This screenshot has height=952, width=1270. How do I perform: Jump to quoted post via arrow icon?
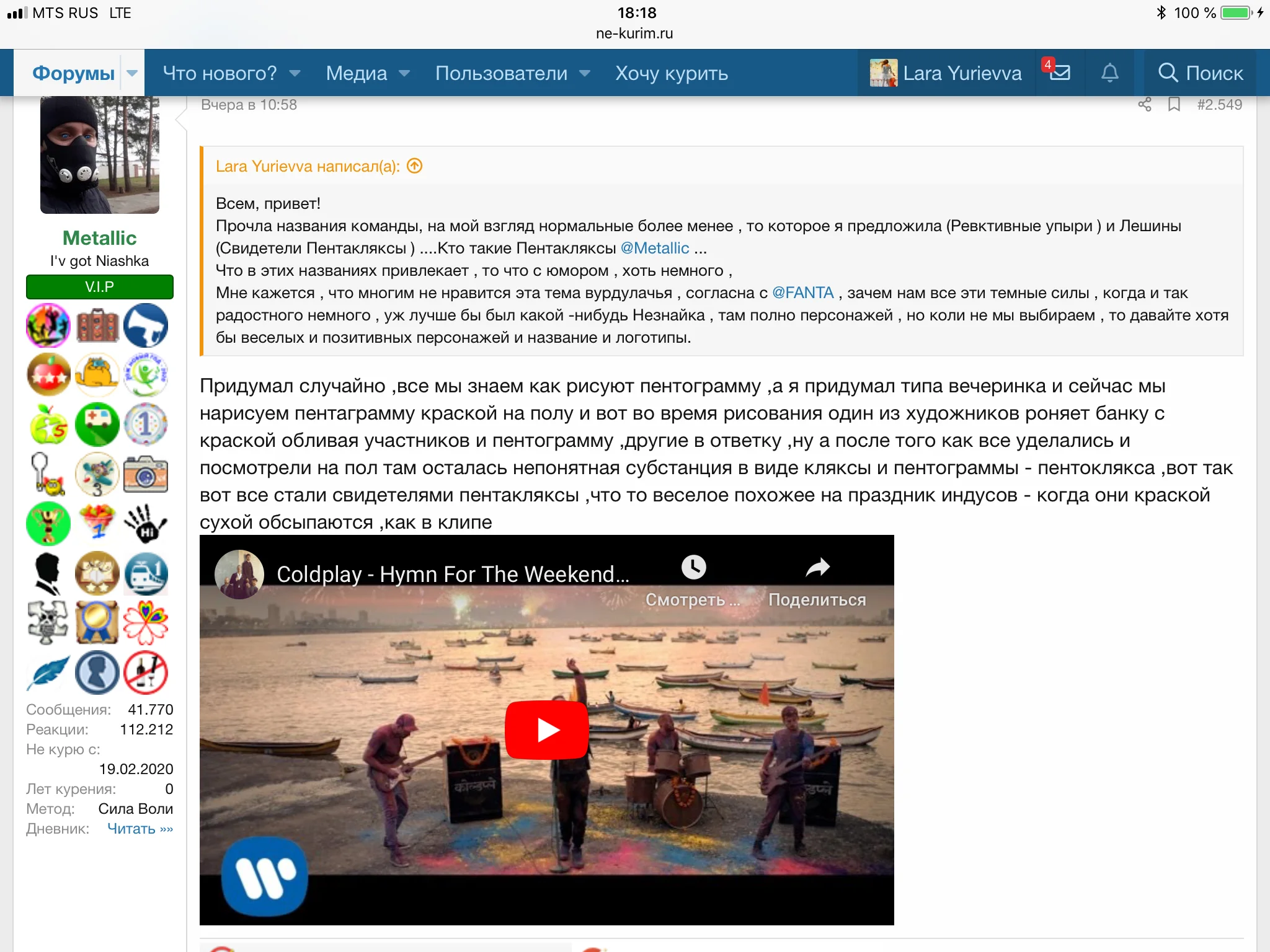[415, 166]
